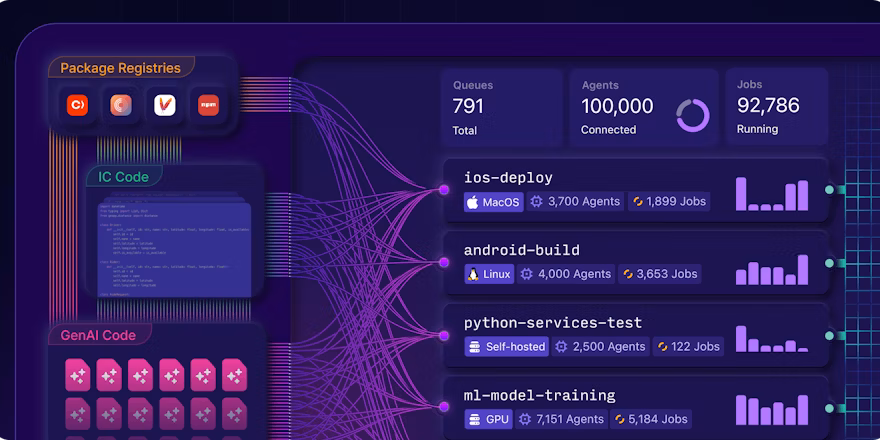Click the spinner icon beside 5,184 Jobs
This screenshot has height=440, width=880.
coord(620,419)
